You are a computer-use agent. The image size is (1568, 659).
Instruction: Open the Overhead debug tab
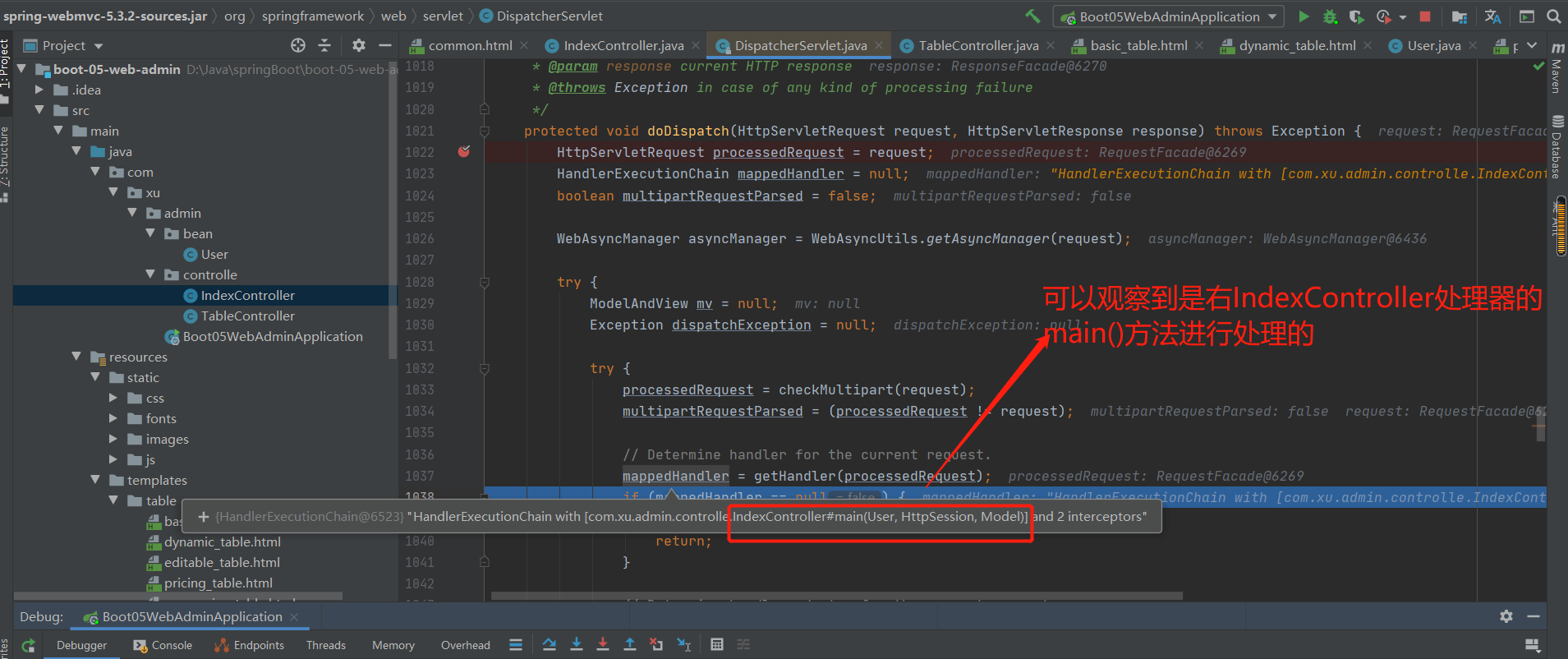tap(466, 645)
